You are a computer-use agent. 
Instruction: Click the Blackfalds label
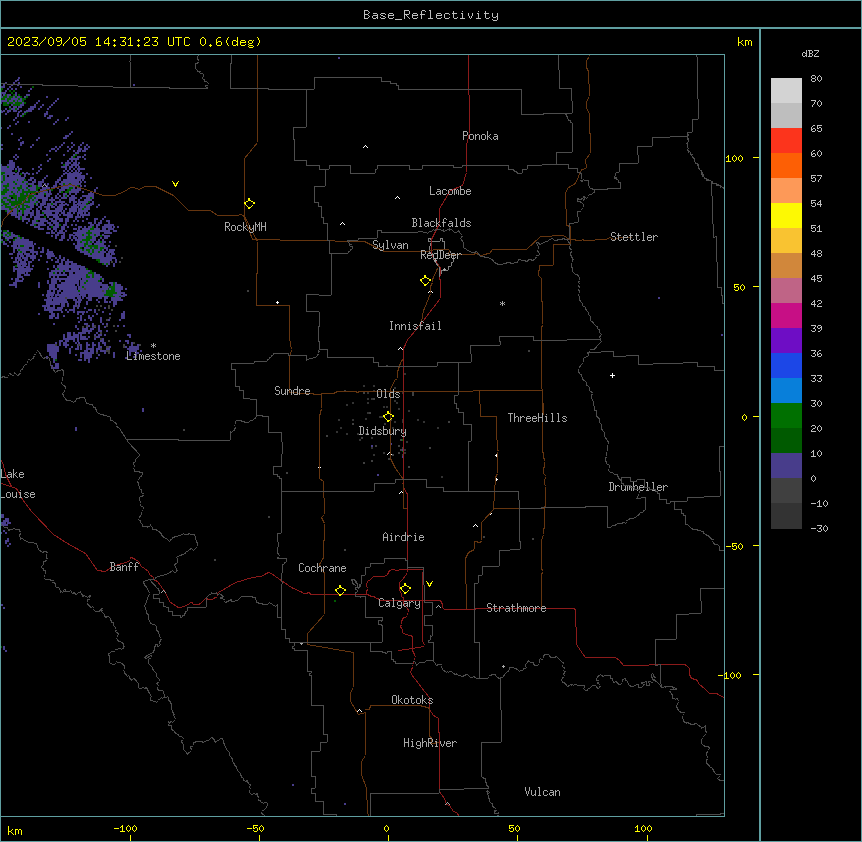point(441,223)
